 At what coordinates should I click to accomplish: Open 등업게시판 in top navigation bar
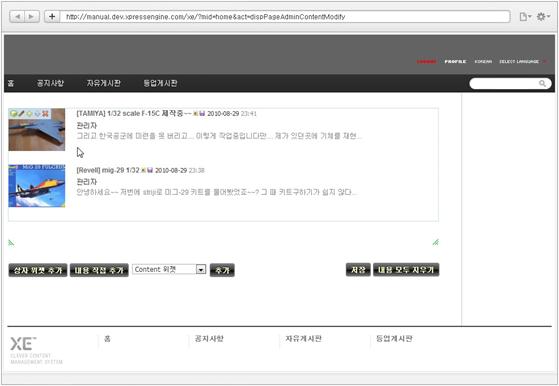[x=160, y=83]
